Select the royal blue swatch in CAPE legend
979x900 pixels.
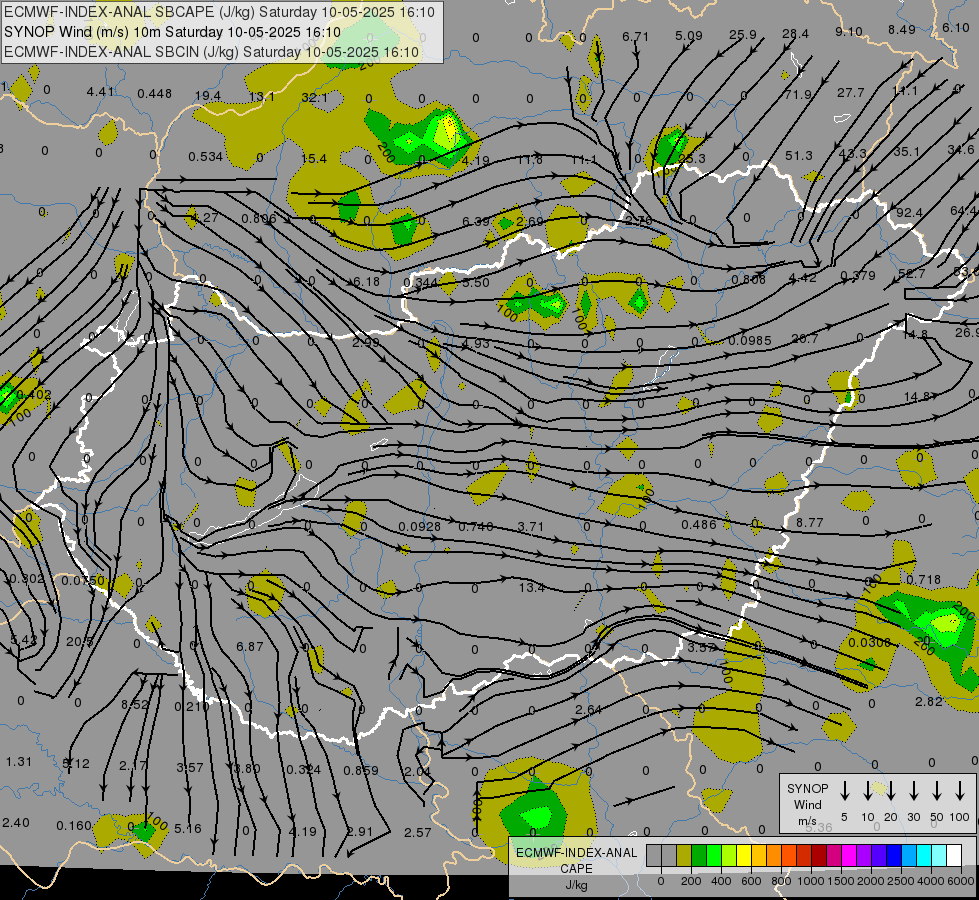tap(894, 855)
